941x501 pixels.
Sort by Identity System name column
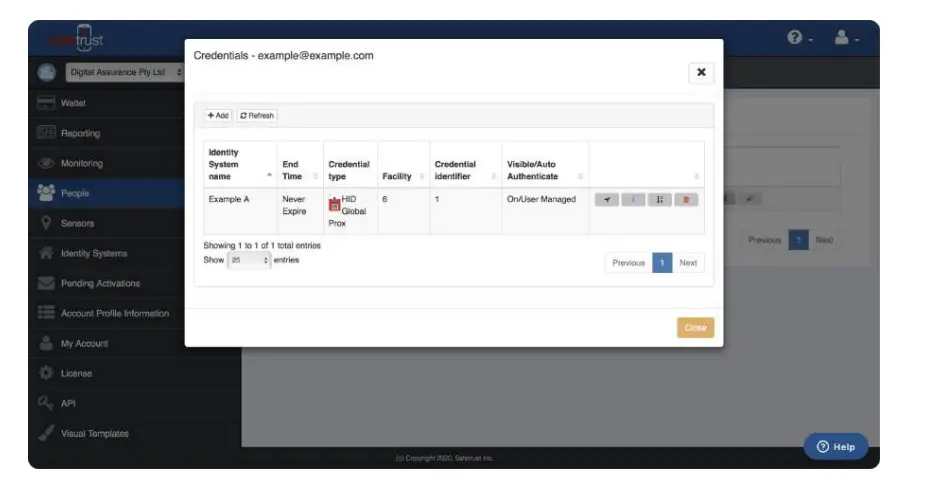pyautogui.click(x=240, y=164)
